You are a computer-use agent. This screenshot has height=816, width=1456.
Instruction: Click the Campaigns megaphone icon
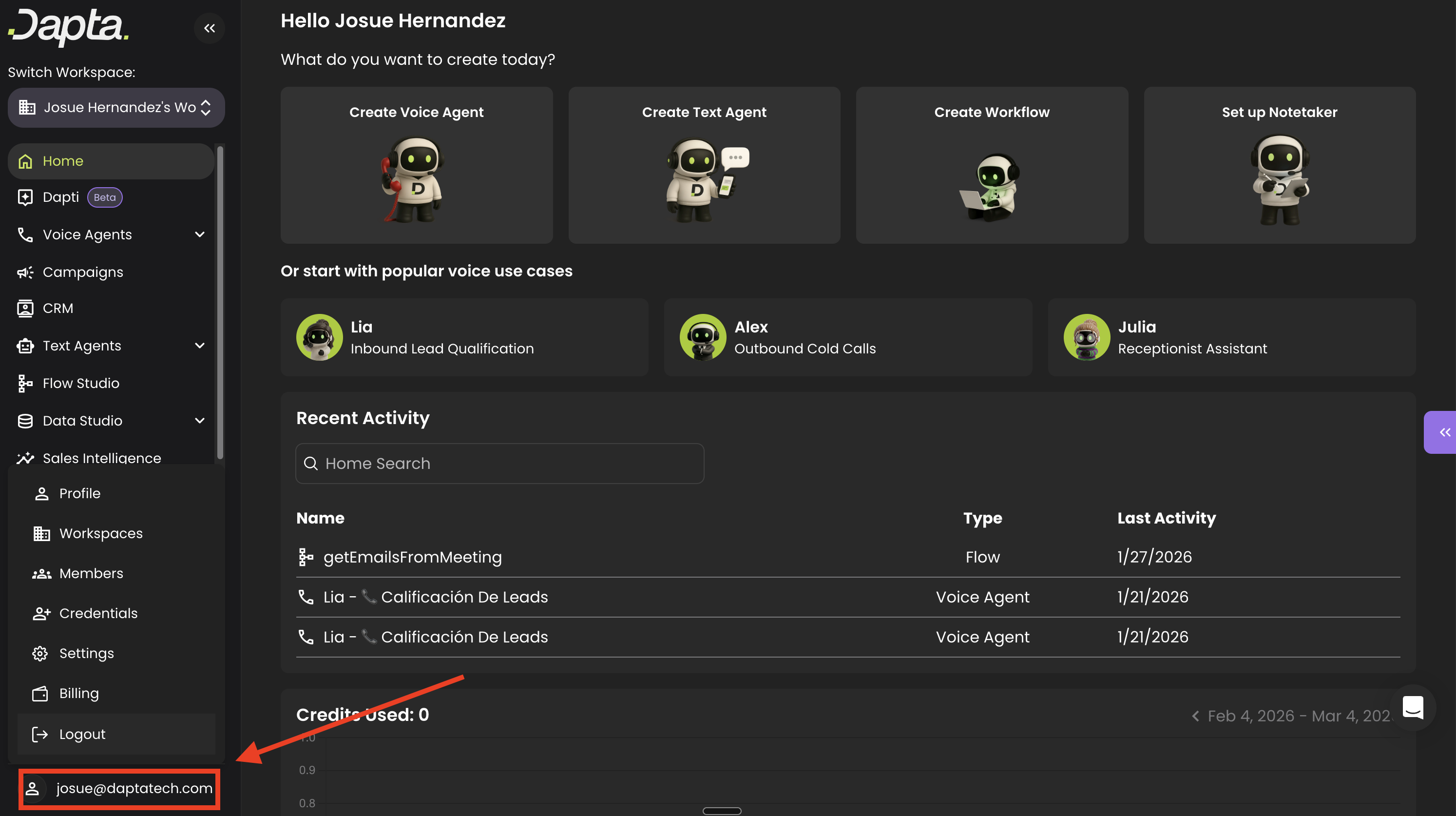coord(25,272)
